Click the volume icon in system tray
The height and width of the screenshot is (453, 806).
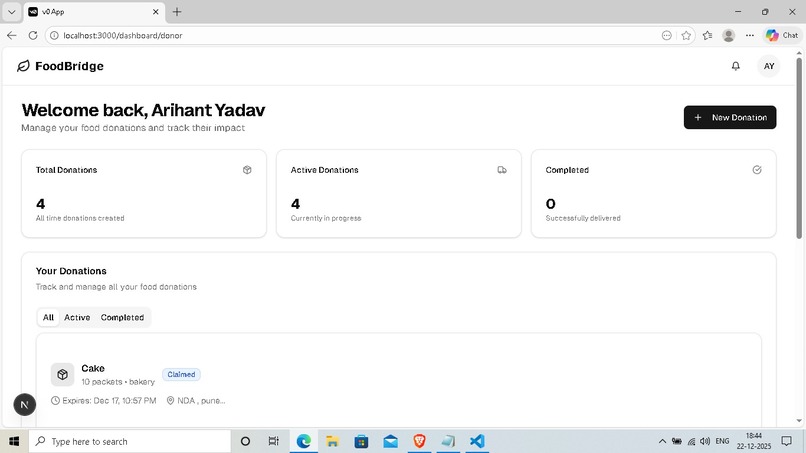[705, 441]
